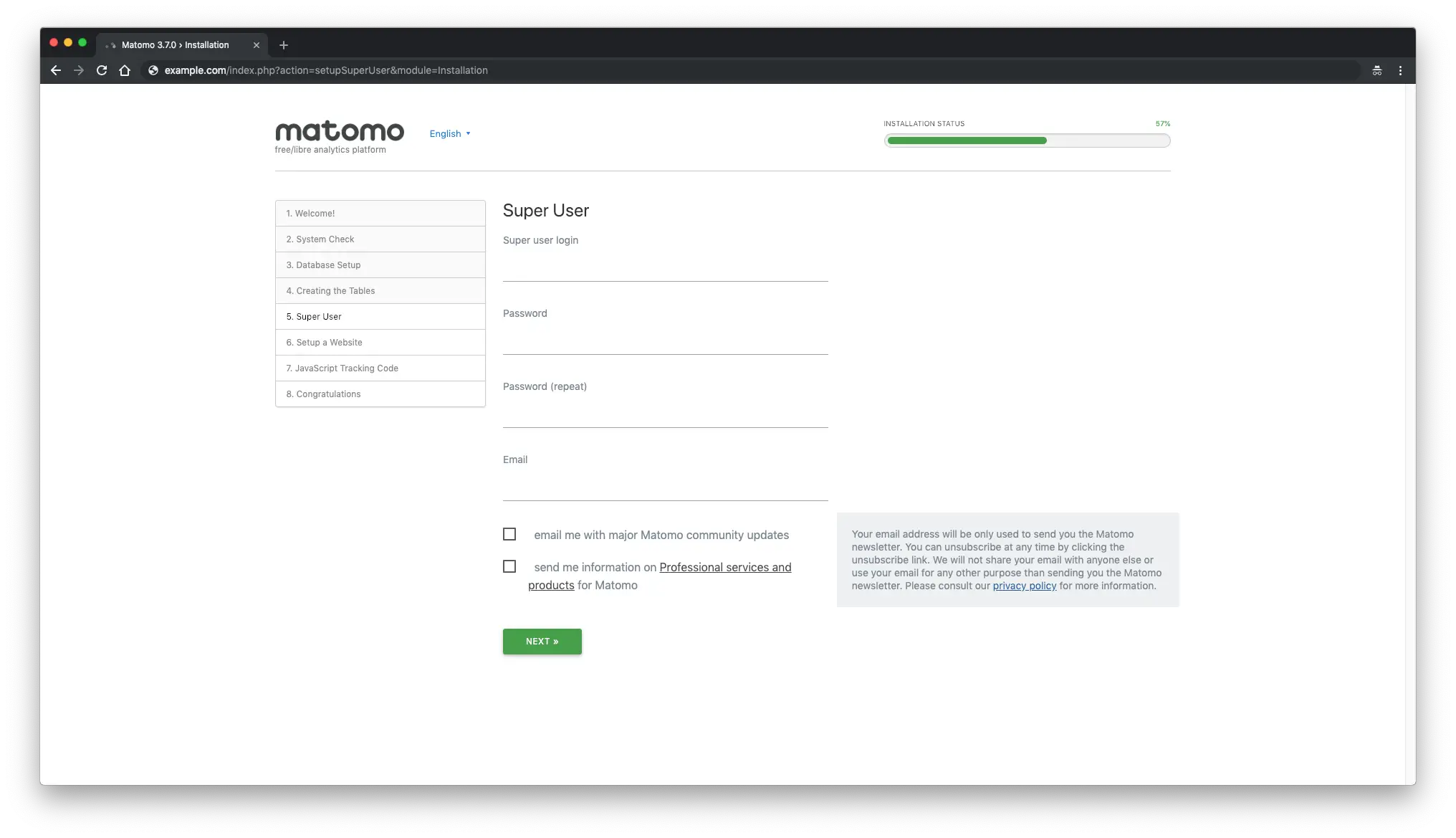
Task: View site info globe icon in address bar
Action: coord(153,70)
